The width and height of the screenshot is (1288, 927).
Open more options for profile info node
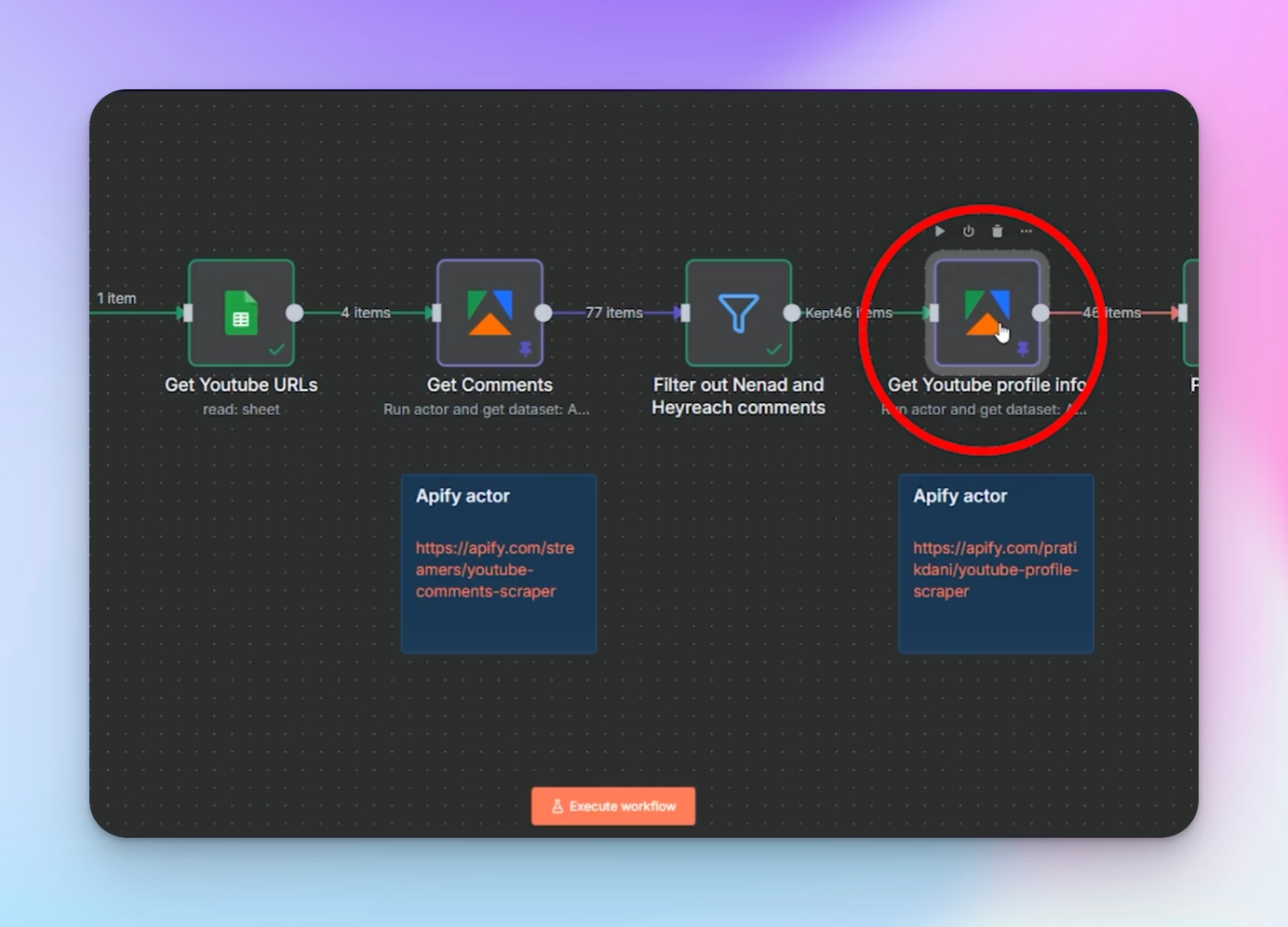pyautogui.click(x=1026, y=231)
